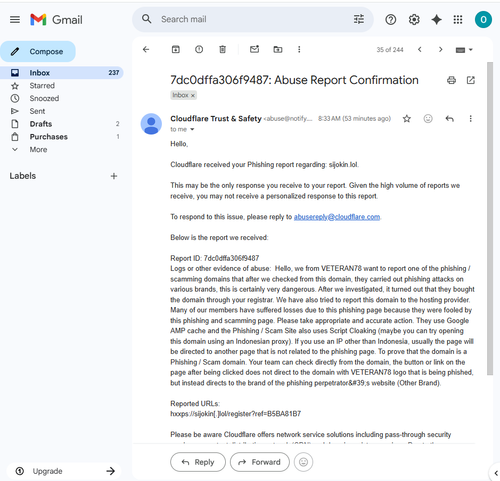Open input tools dropdown
500x481 pixels.
click(x=464, y=50)
